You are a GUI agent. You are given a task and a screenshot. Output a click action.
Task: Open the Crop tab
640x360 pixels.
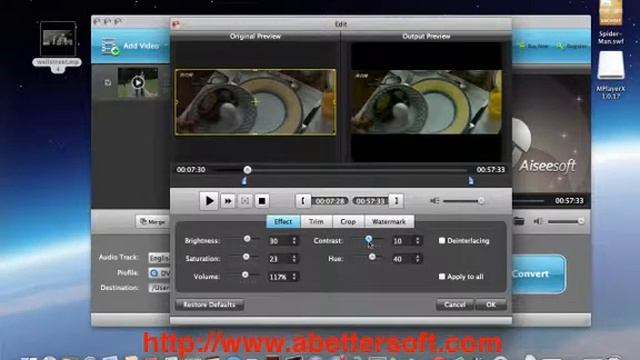[348, 222]
